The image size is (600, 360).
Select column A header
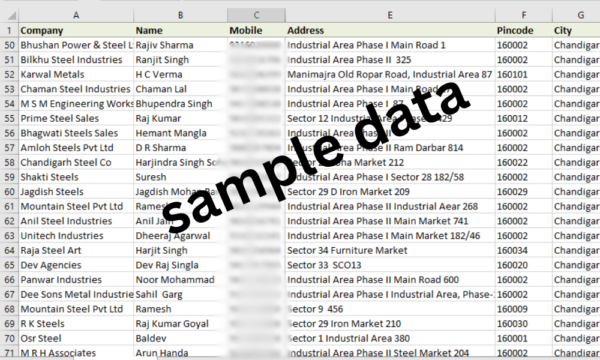(x=76, y=15)
